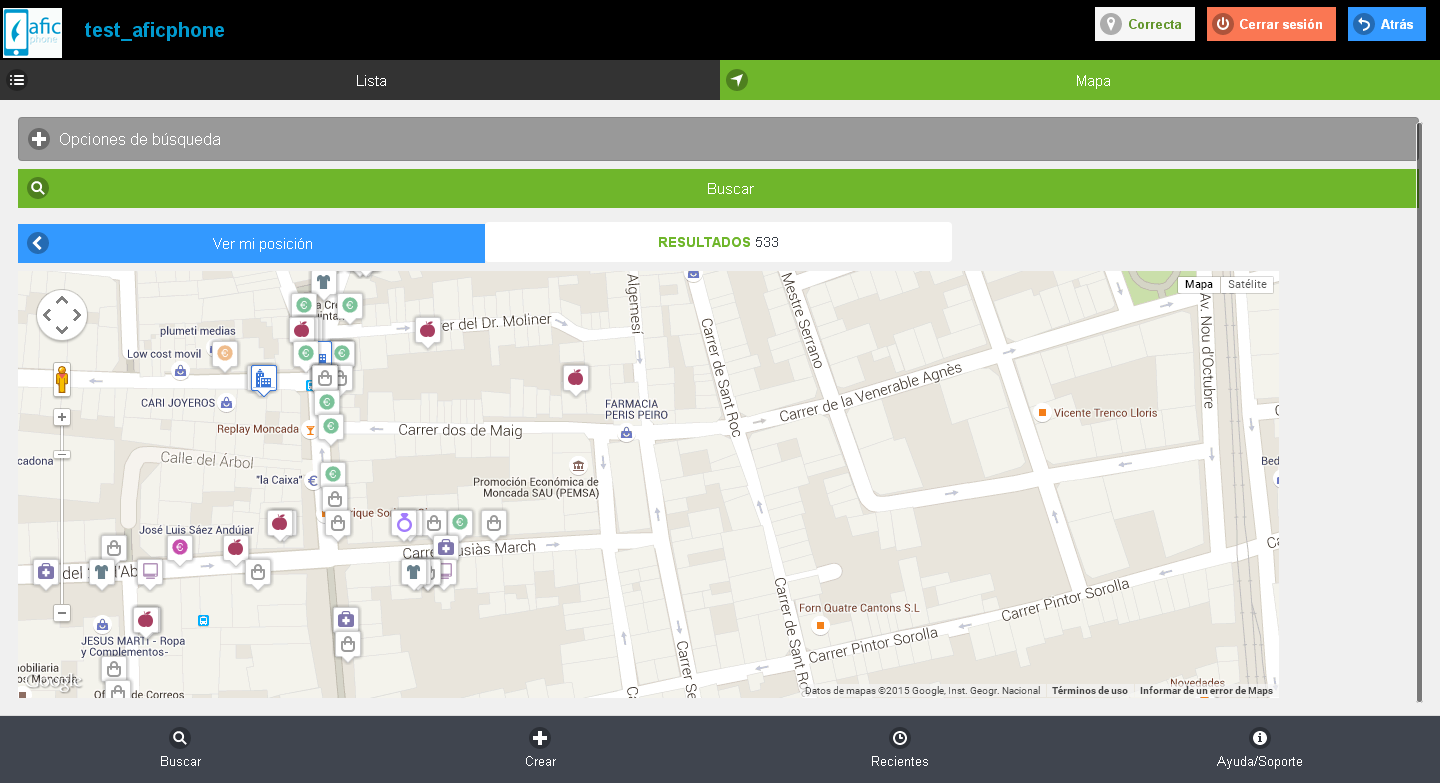Switch to the Lista tab
The height and width of the screenshot is (783, 1440).
tap(370, 81)
